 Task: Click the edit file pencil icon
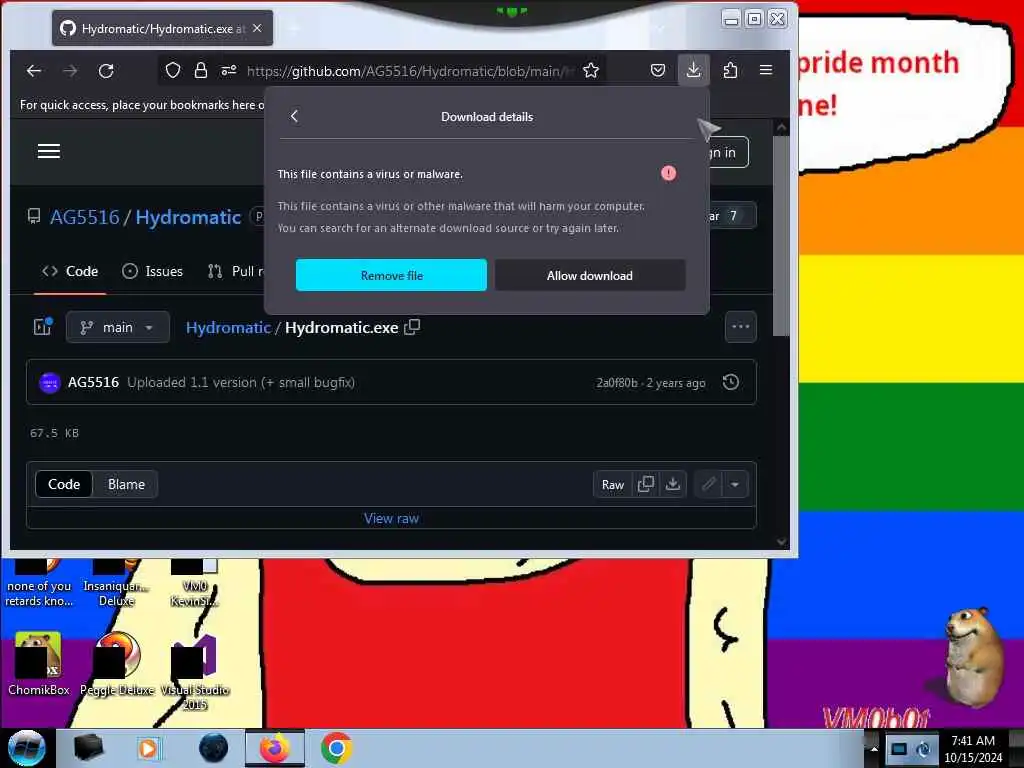(x=709, y=485)
